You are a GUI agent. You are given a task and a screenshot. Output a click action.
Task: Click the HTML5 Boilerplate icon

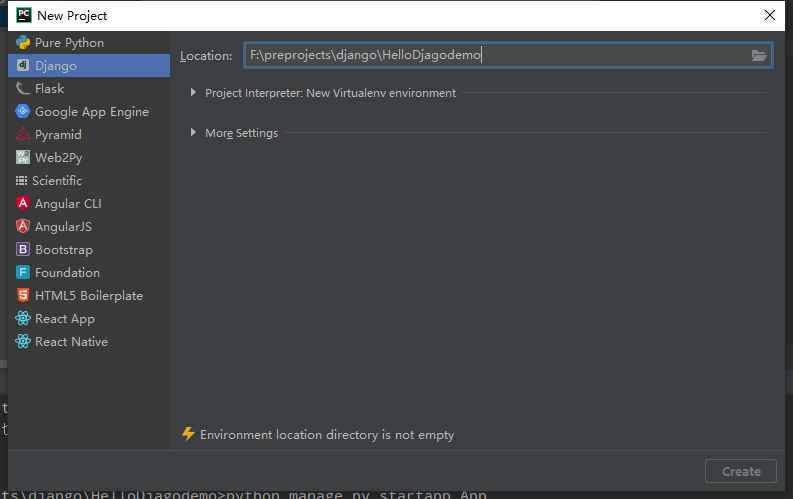tap(23, 295)
